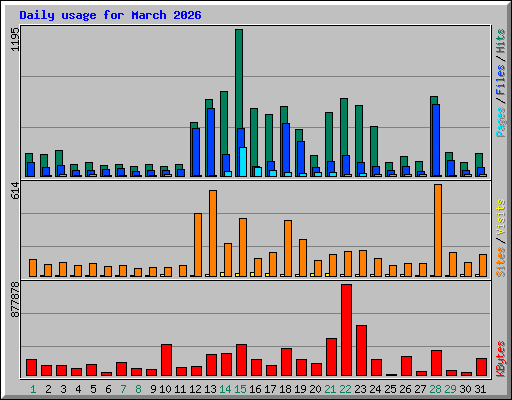Click the day 4 label on x-axis
The height and width of the screenshot is (400, 512).
click(x=78, y=389)
